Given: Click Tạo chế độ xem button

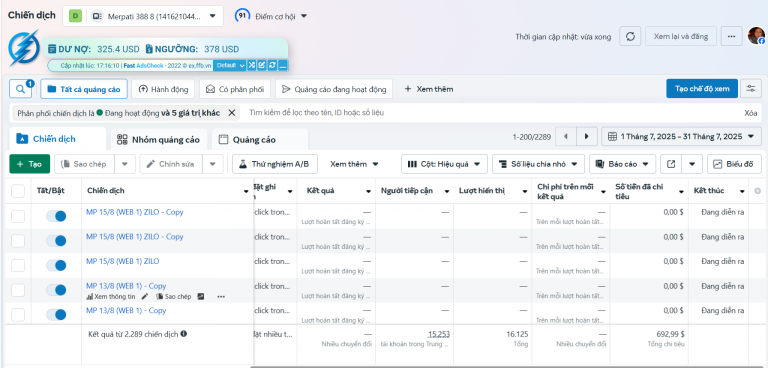Looking at the screenshot, I should pos(702,89).
